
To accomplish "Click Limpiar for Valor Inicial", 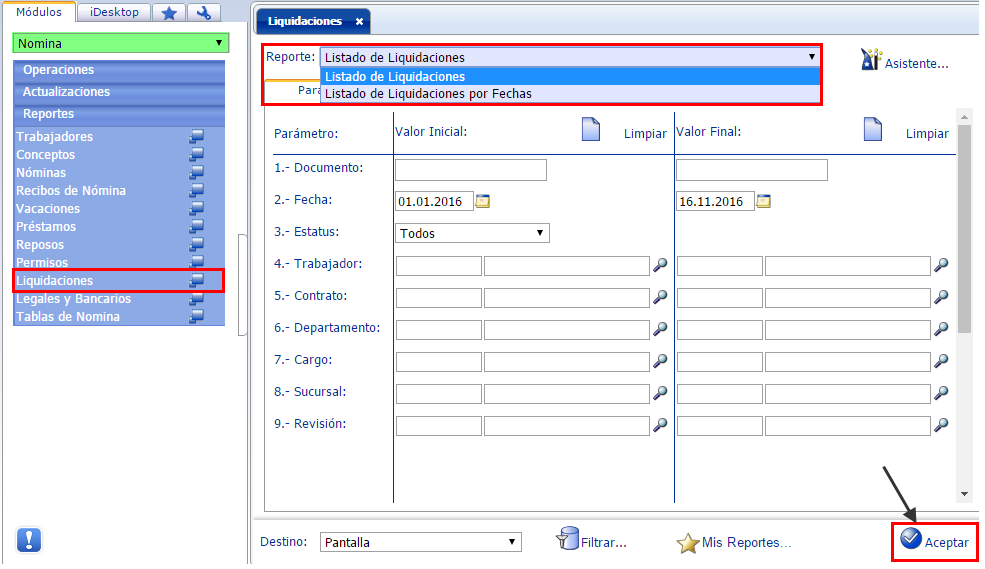I will 645,134.
